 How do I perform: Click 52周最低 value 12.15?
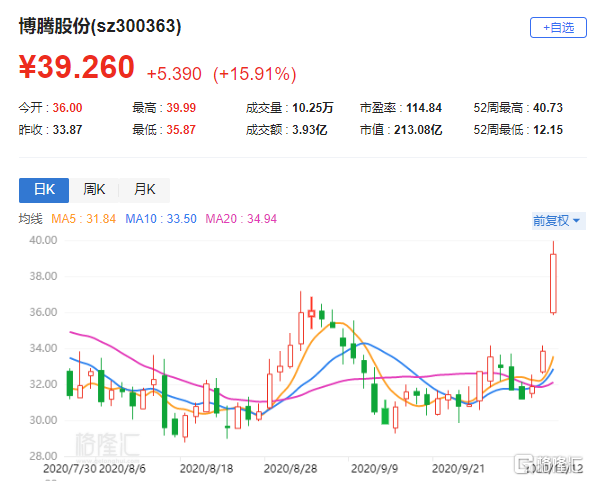(548, 130)
